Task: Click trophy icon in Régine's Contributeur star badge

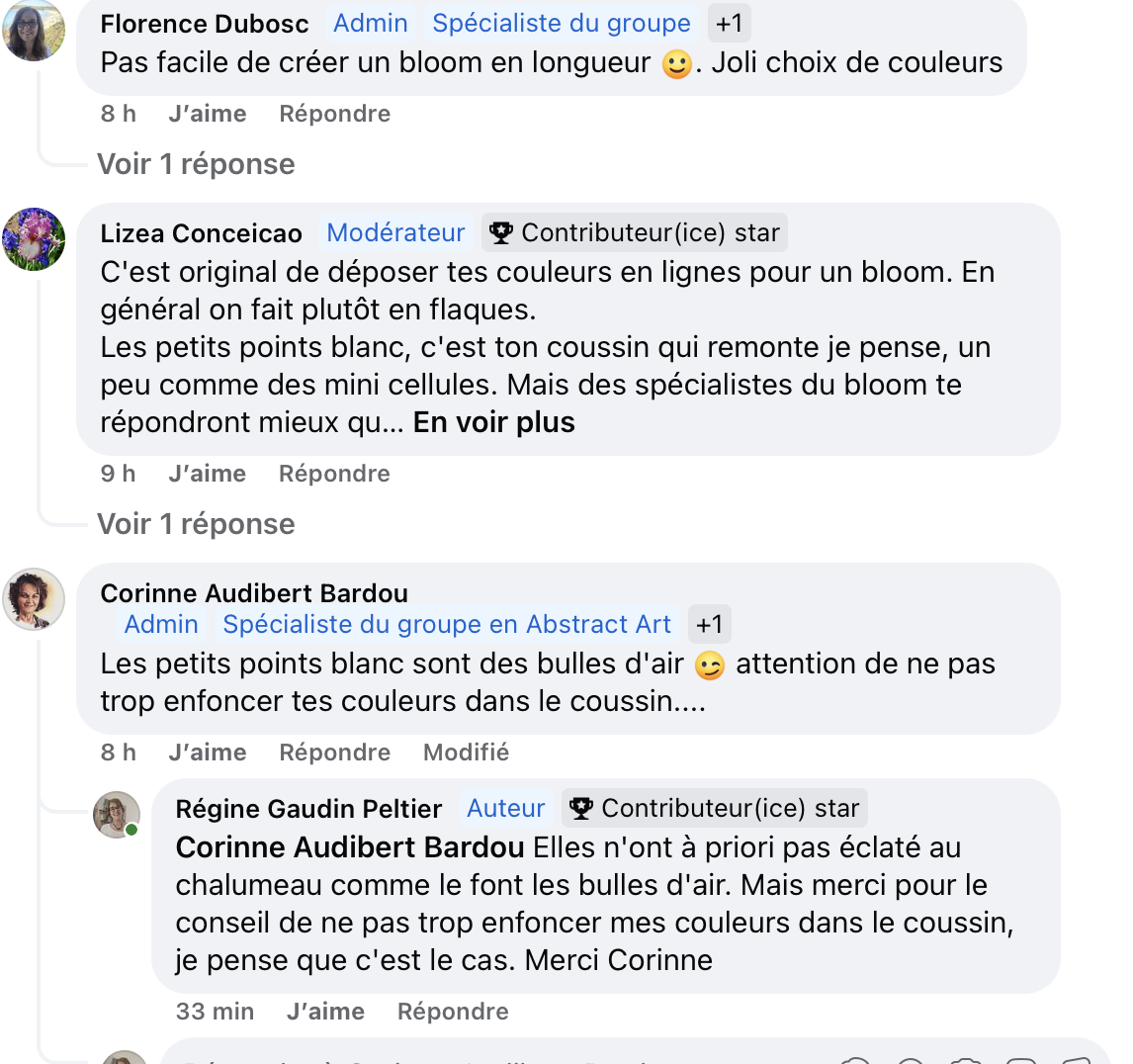Action: (x=581, y=809)
